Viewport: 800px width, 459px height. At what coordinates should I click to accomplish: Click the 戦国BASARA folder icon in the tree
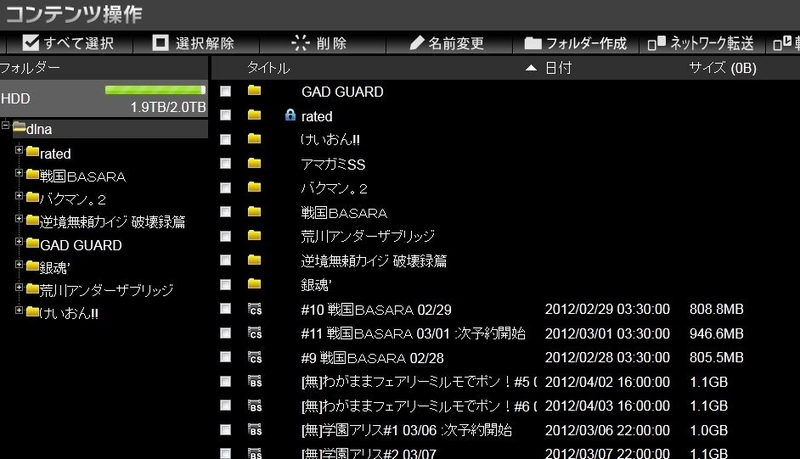[x=33, y=174]
